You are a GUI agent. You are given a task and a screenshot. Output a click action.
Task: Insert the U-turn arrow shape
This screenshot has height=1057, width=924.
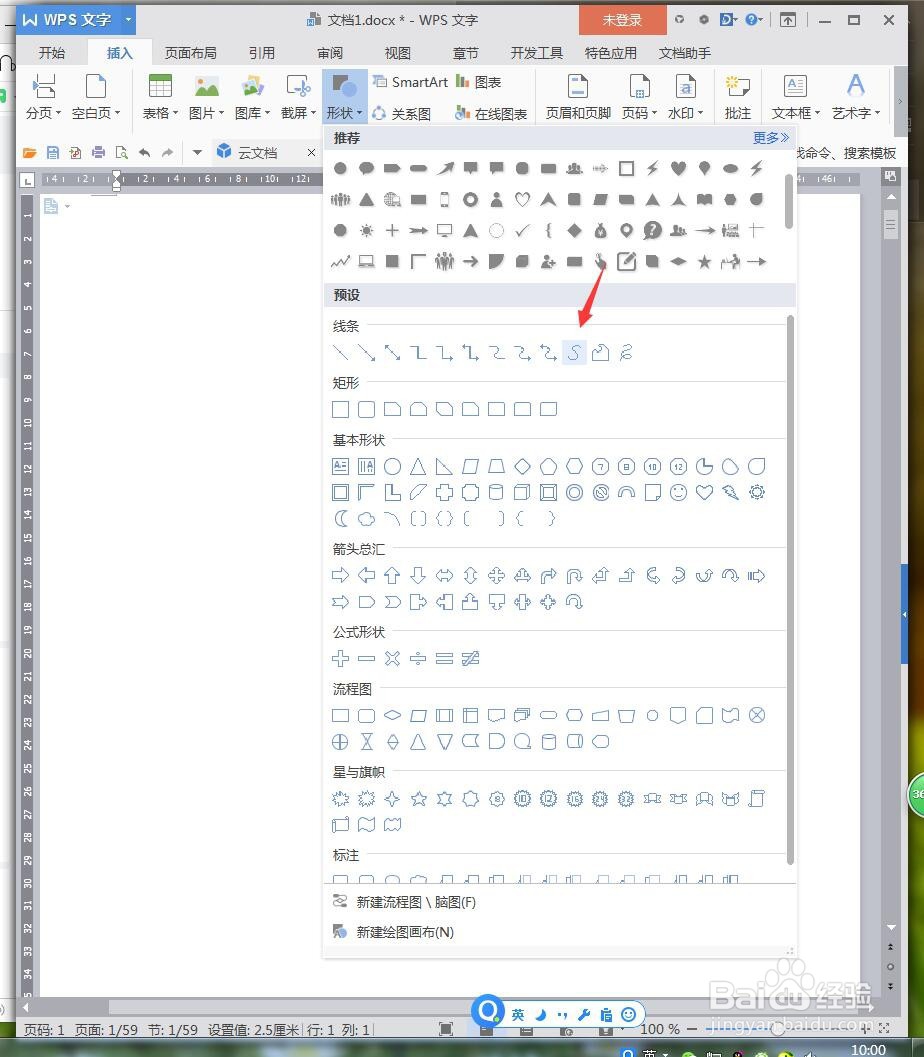tap(574, 575)
